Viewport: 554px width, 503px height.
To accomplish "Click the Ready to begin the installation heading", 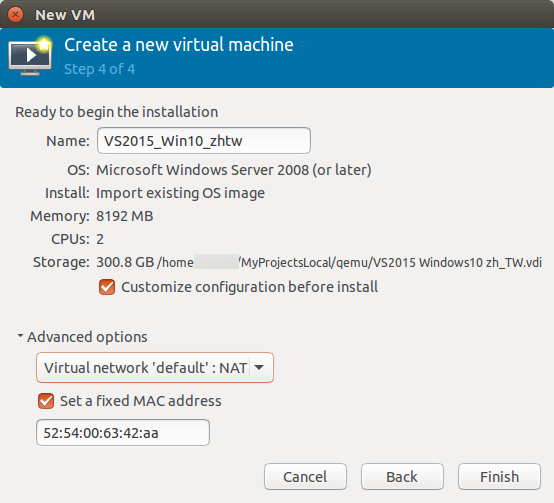I will (117, 112).
